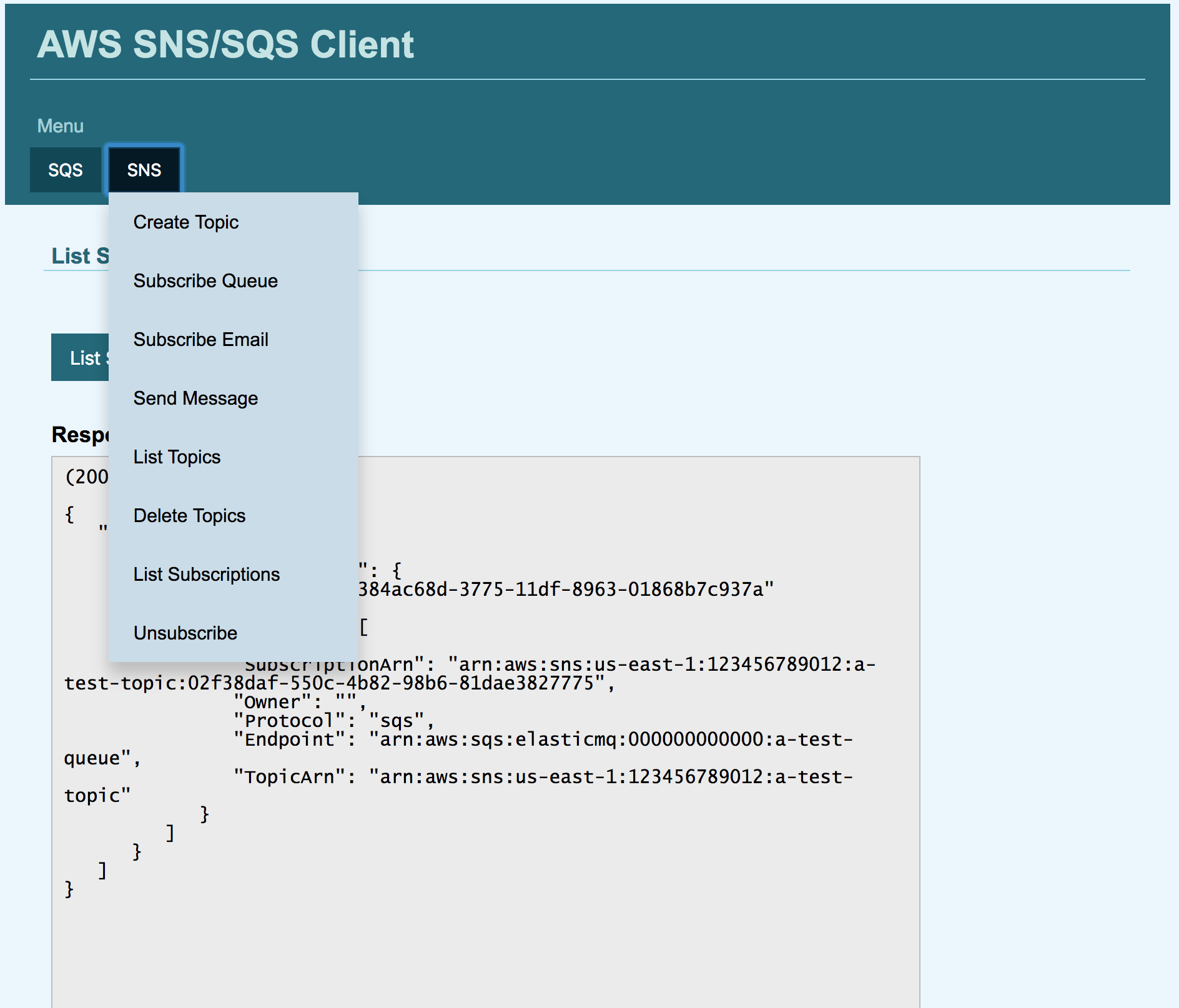Click the Endpoint line in response output

[x=542, y=739]
